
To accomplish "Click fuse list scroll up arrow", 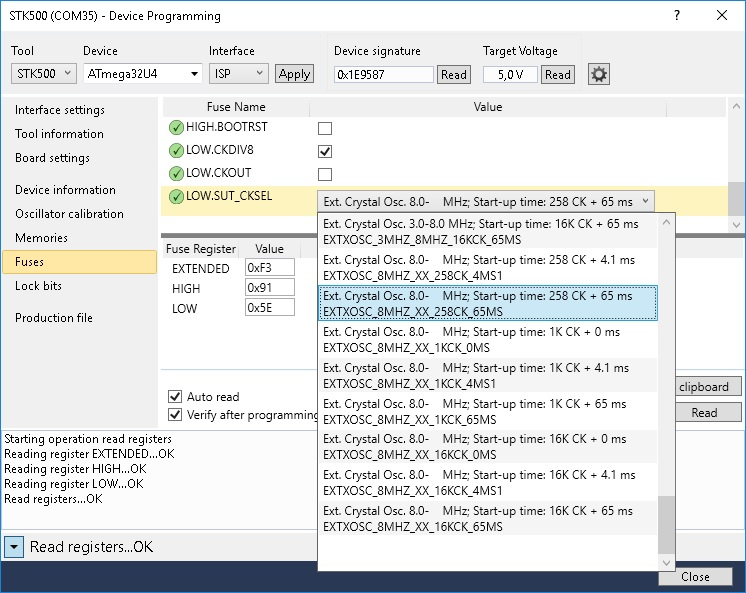I will pyautogui.click(x=736, y=106).
